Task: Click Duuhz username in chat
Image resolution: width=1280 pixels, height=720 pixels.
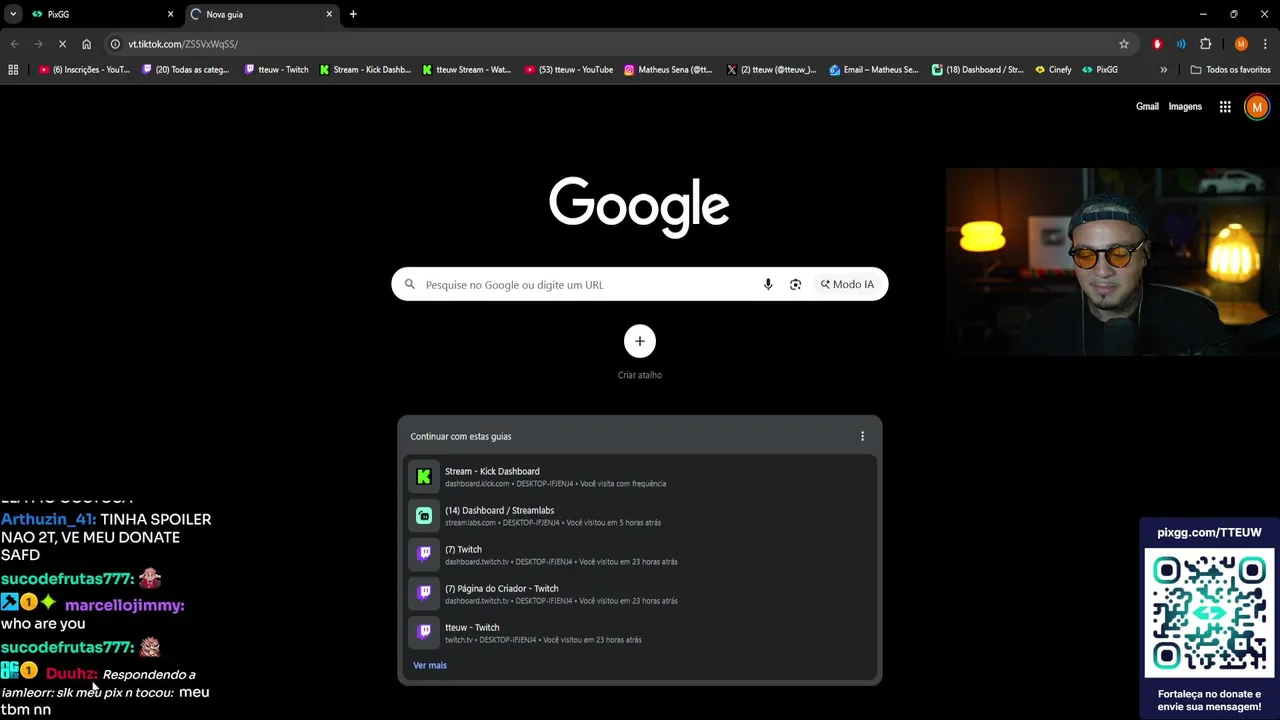Action: tap(71, 674)
